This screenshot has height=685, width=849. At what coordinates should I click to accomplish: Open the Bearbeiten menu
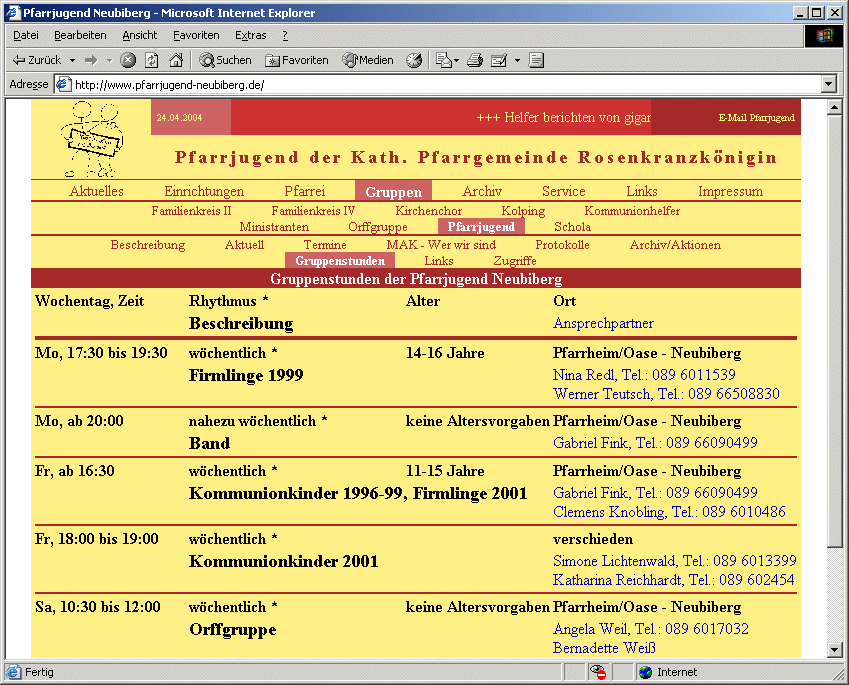pos(80,35)
